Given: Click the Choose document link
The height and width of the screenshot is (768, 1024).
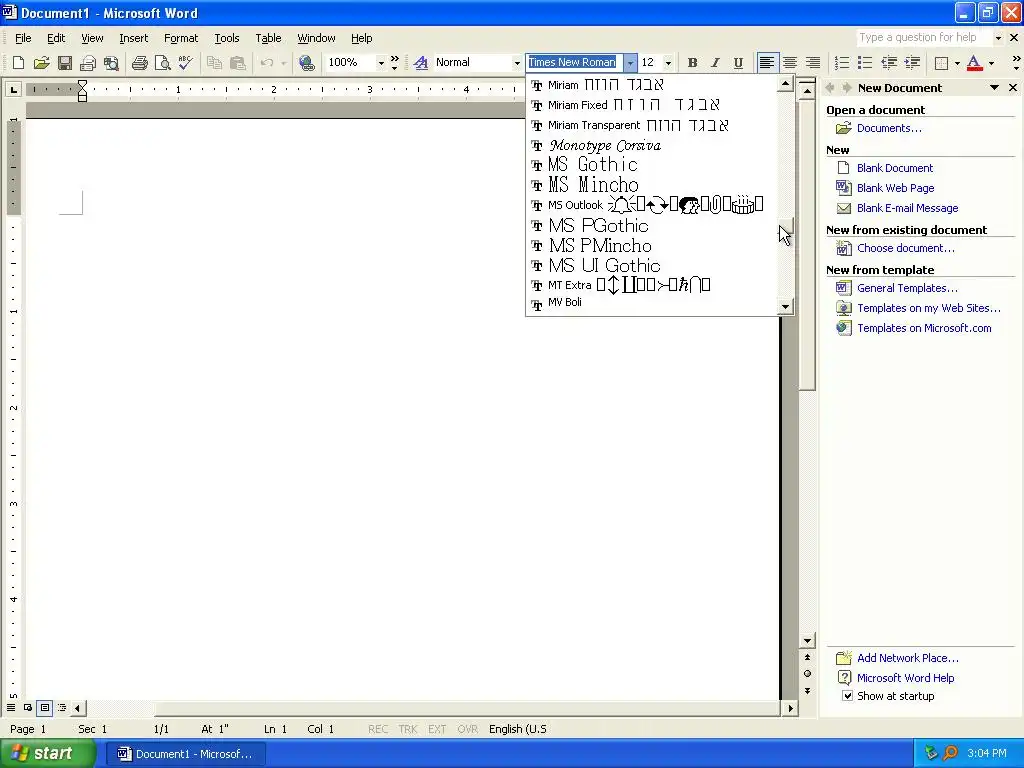Looking at the screenshot, I should tap(906, 248).
